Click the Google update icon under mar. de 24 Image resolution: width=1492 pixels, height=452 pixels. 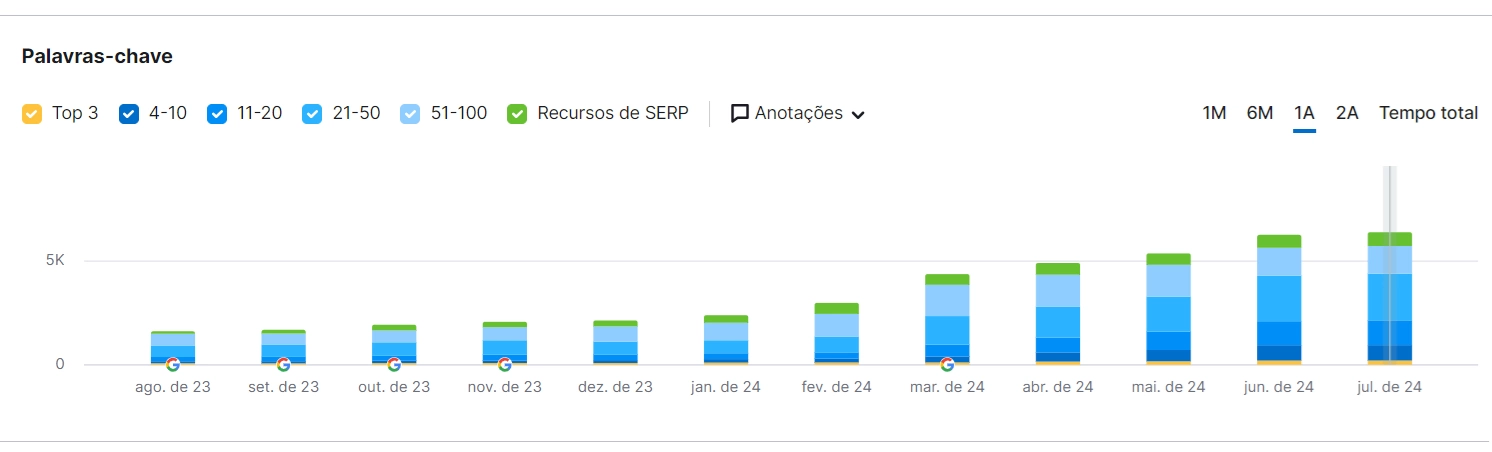click(947, 365)
